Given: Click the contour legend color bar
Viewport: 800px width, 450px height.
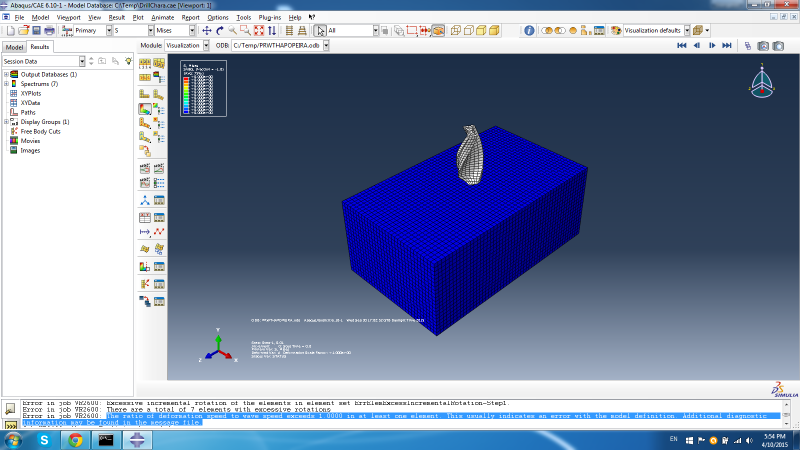Looking at the screenshot, I should click(186, 95).
